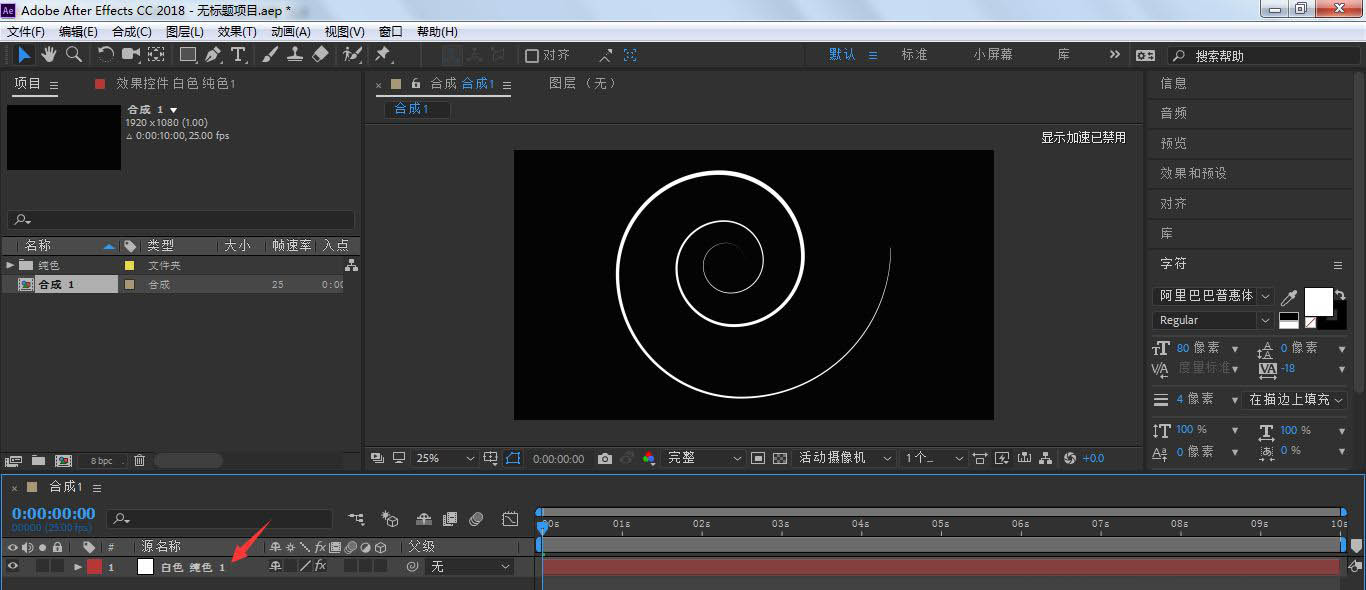Enable the 对齐 snapping checkbox

(x=532, y=56)
